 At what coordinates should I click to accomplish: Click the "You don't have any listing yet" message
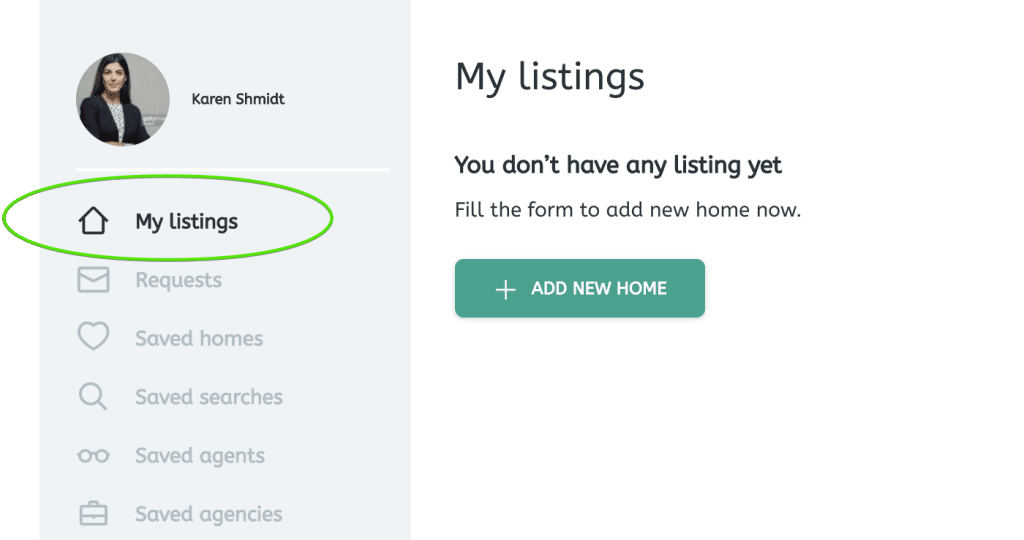(618, 165)
